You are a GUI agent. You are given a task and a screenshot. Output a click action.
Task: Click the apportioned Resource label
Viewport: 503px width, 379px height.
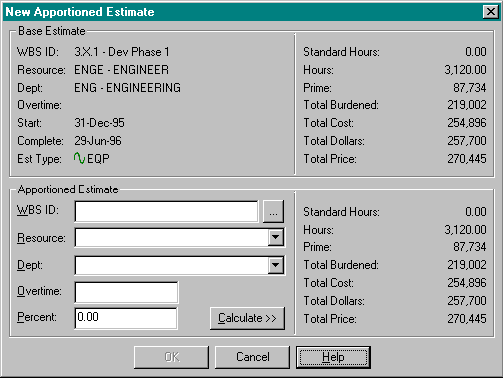point(41,238)
